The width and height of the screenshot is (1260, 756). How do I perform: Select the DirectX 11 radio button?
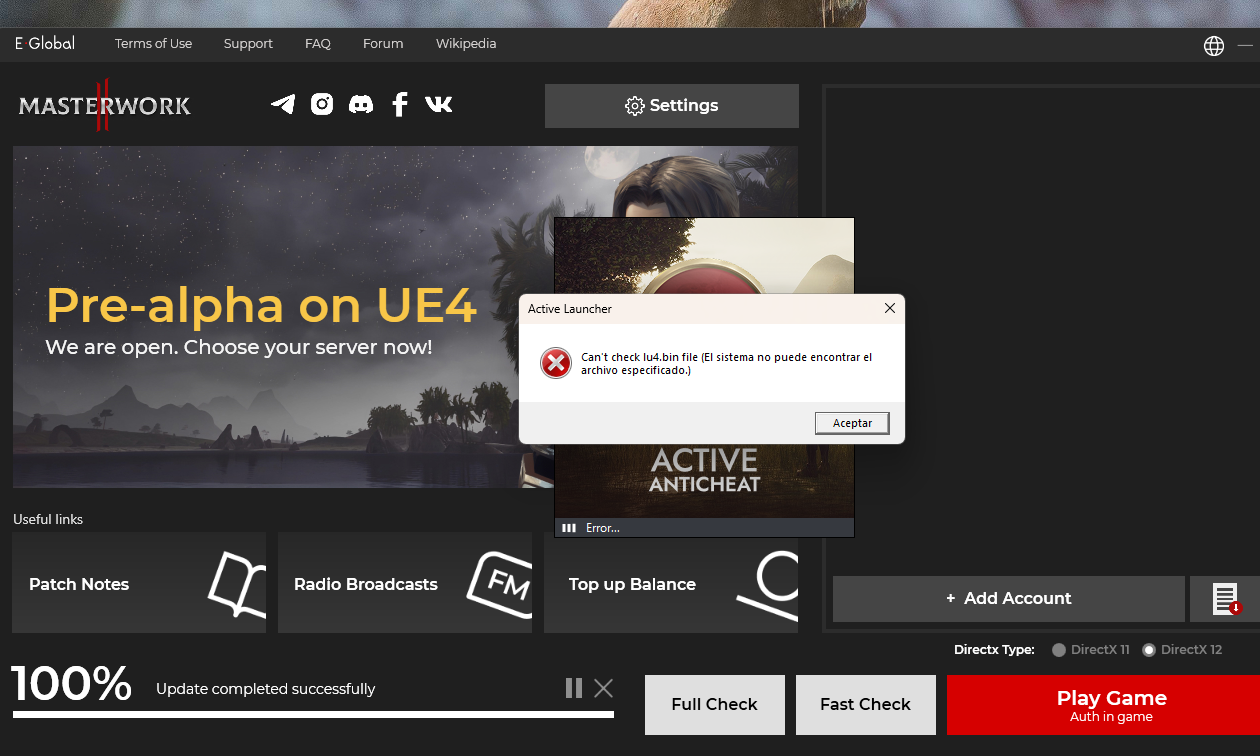[x=1059, y=650]
